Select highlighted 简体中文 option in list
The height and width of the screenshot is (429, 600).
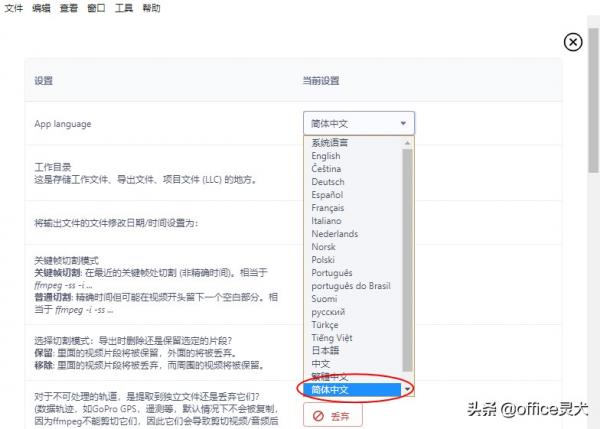point(353,390)
